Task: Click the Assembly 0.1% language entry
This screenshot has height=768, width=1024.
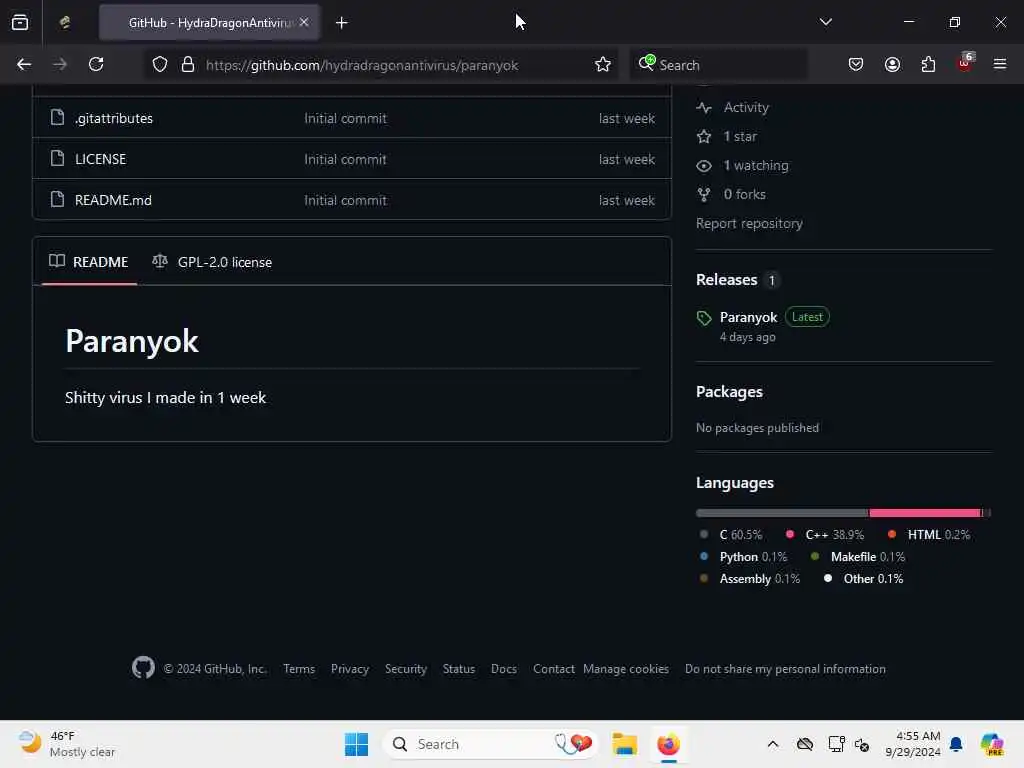Action: [750, 579]
